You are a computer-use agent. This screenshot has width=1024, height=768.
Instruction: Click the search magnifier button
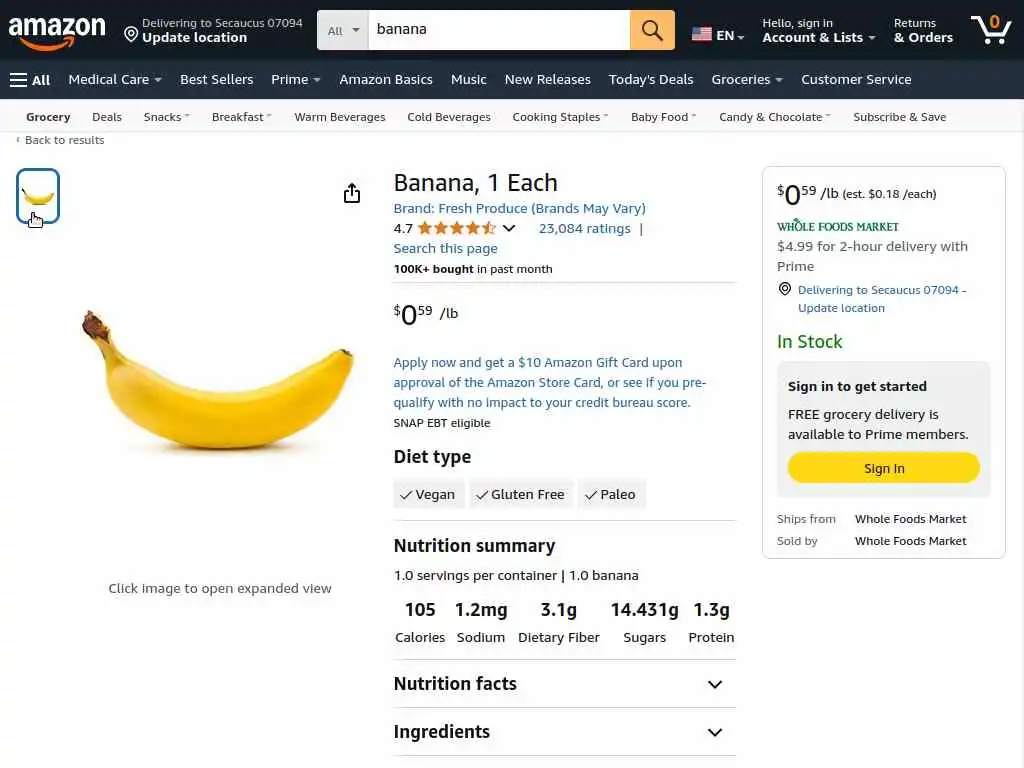[652, 30]
